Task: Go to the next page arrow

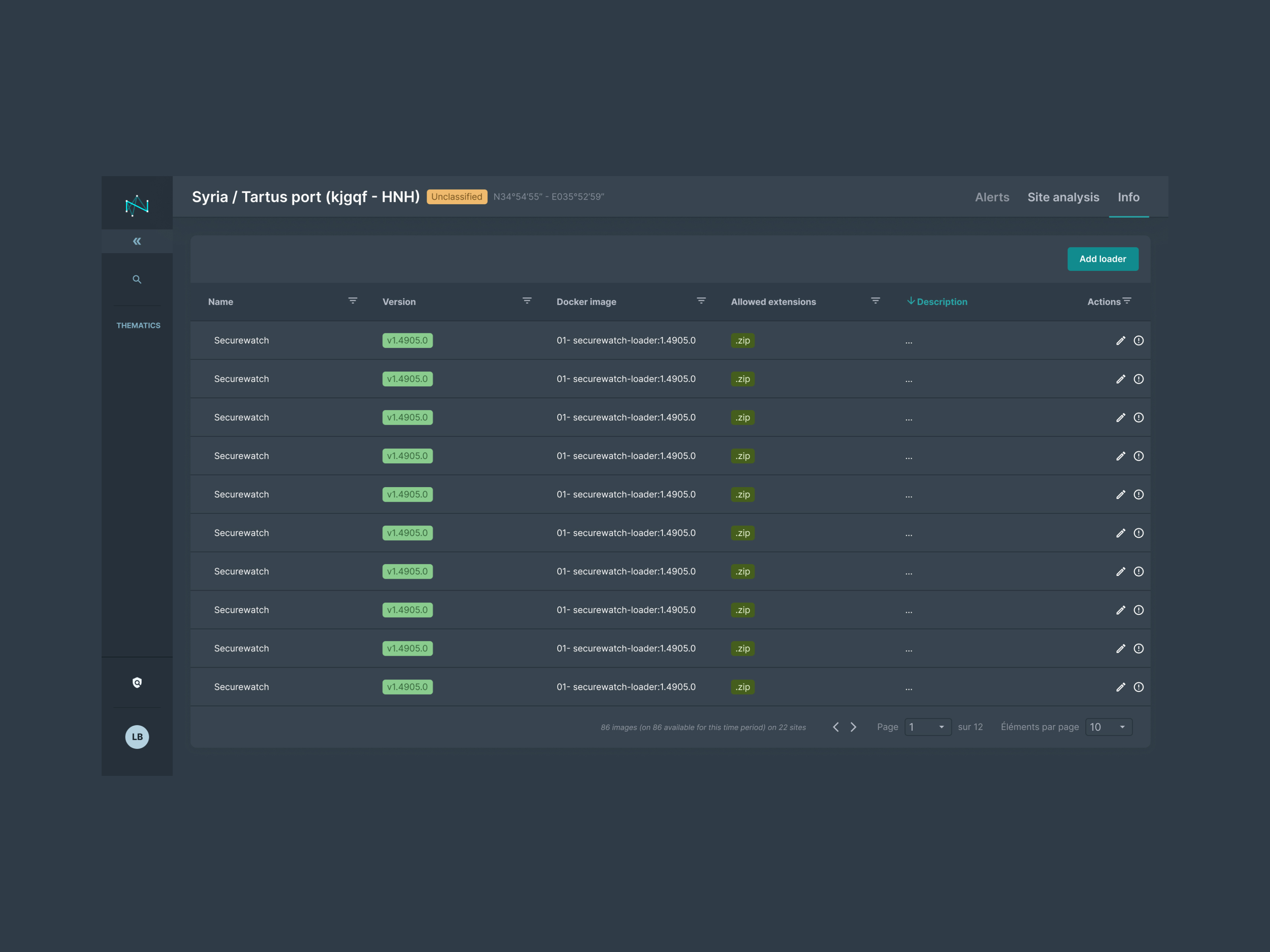Action: 853,727
